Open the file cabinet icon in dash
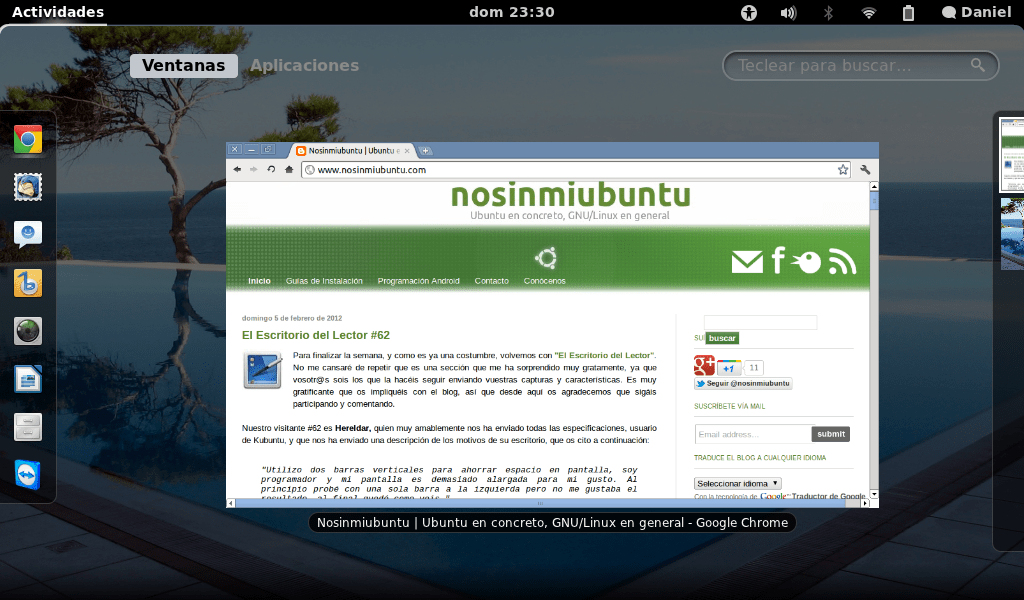 point(28,427)
